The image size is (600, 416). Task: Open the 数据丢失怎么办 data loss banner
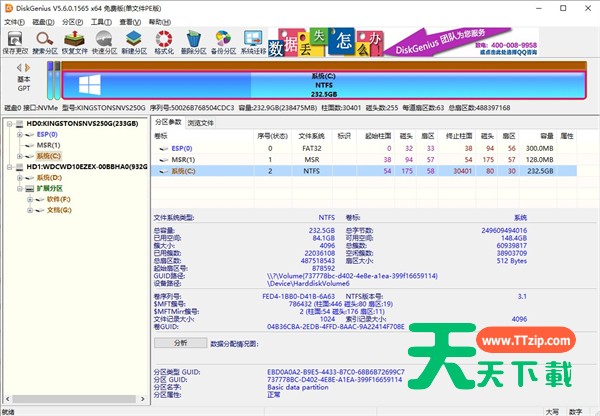coord(325,42)
